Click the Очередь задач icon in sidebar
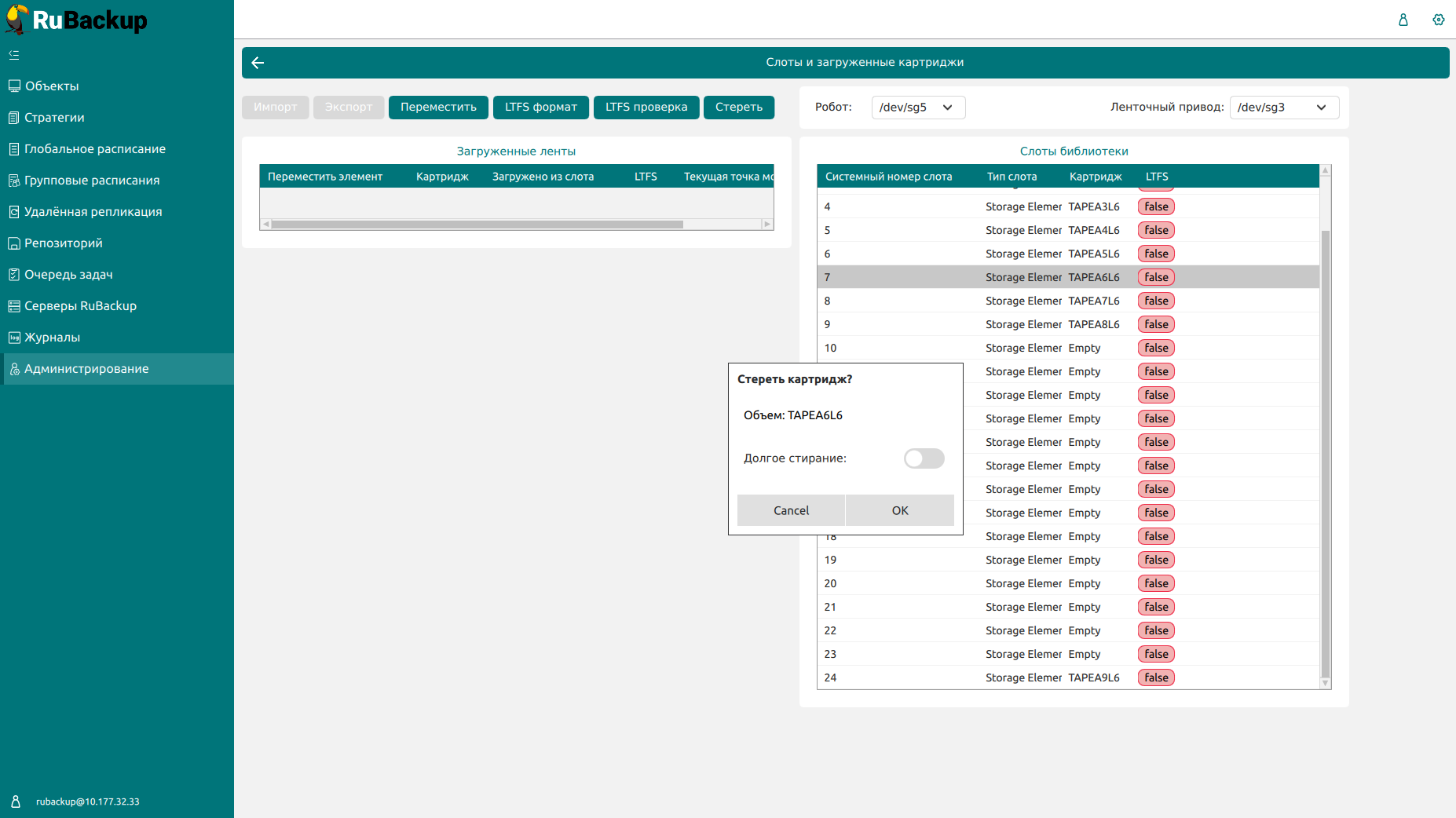This screenshot has height=818, width=1456. coord(14,275)
